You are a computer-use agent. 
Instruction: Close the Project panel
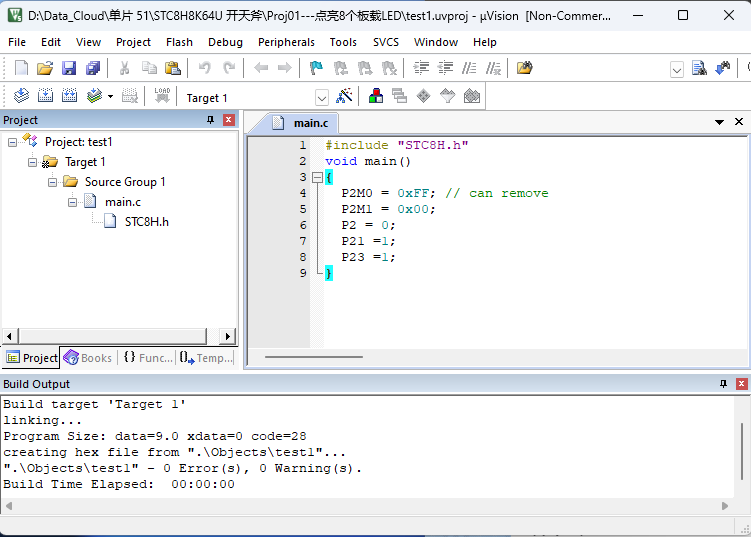tap(229, 120)
